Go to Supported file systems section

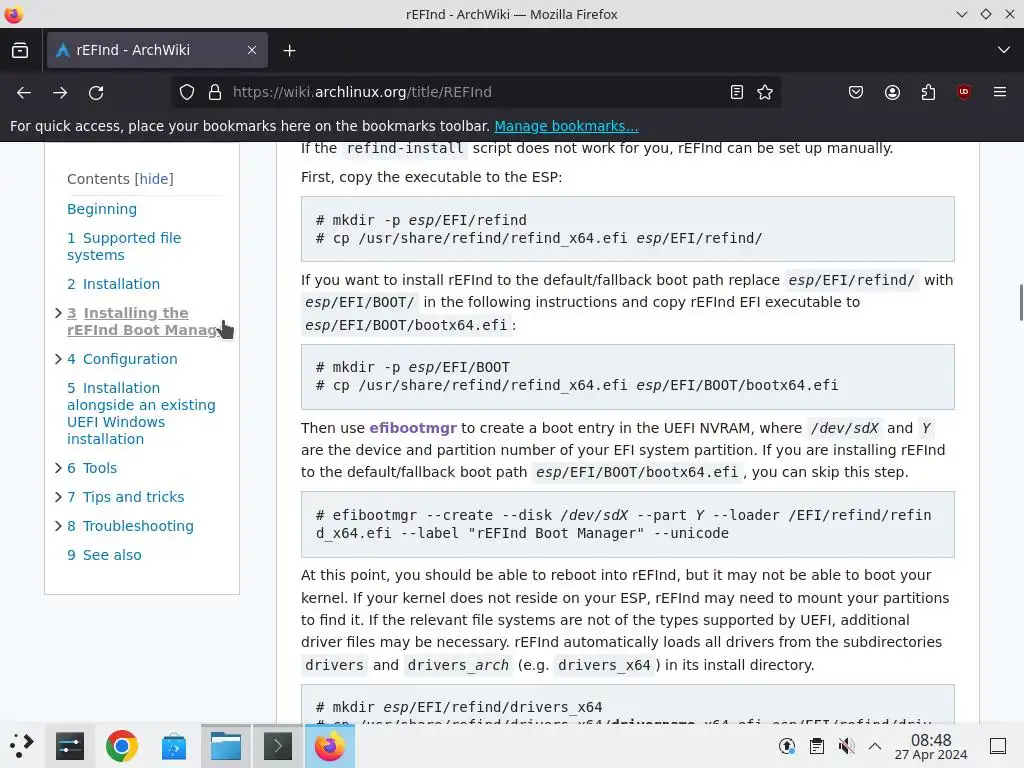click(124, 246)
